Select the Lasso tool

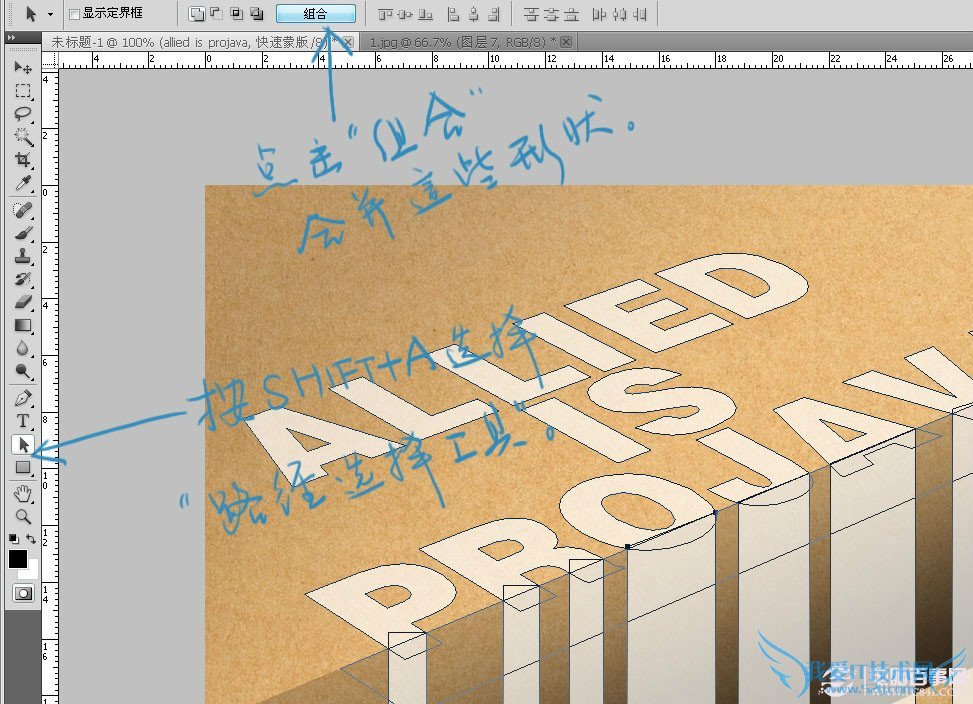23,114
